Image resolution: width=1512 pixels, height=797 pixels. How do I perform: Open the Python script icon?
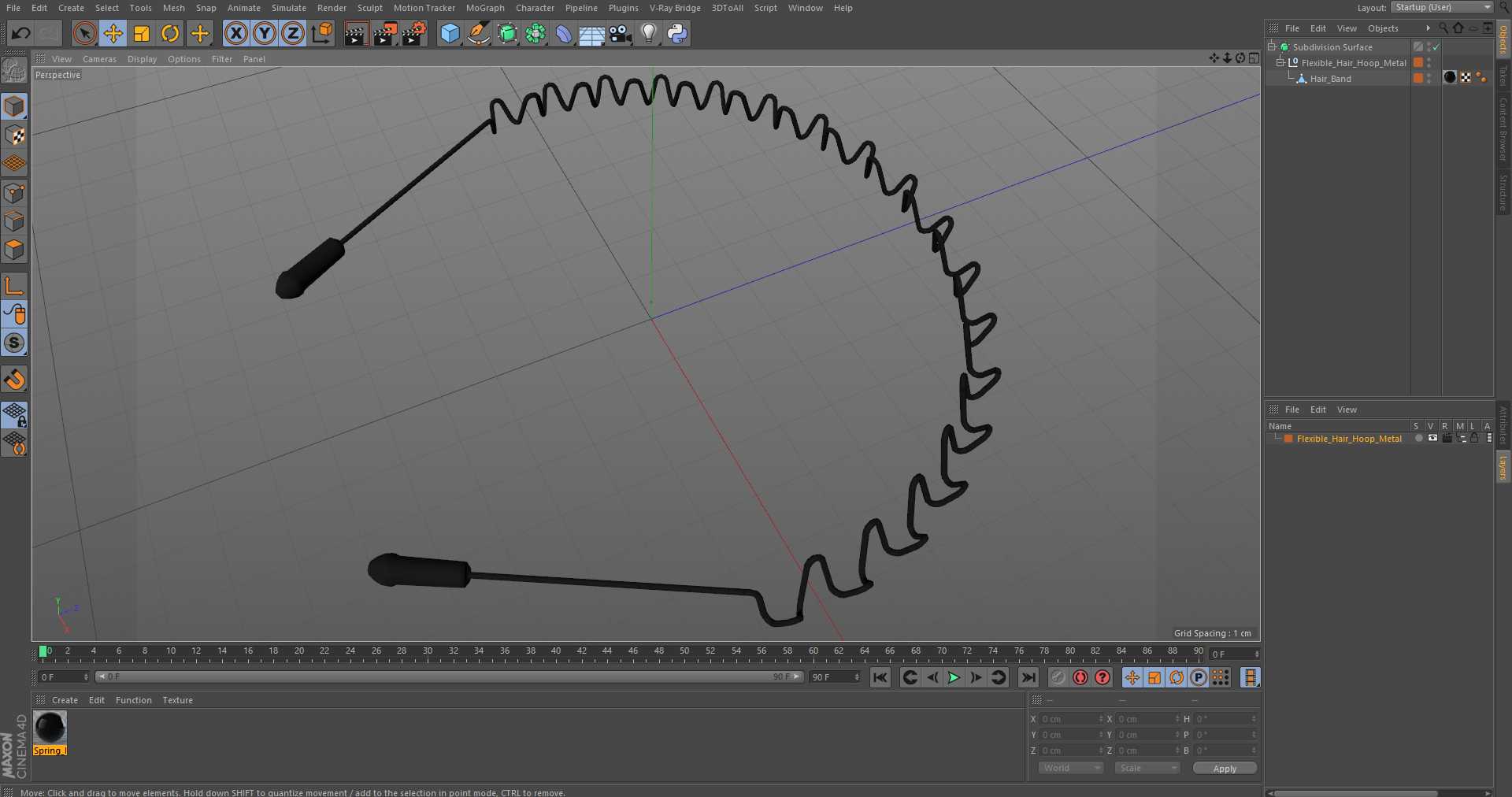[677, 33]
